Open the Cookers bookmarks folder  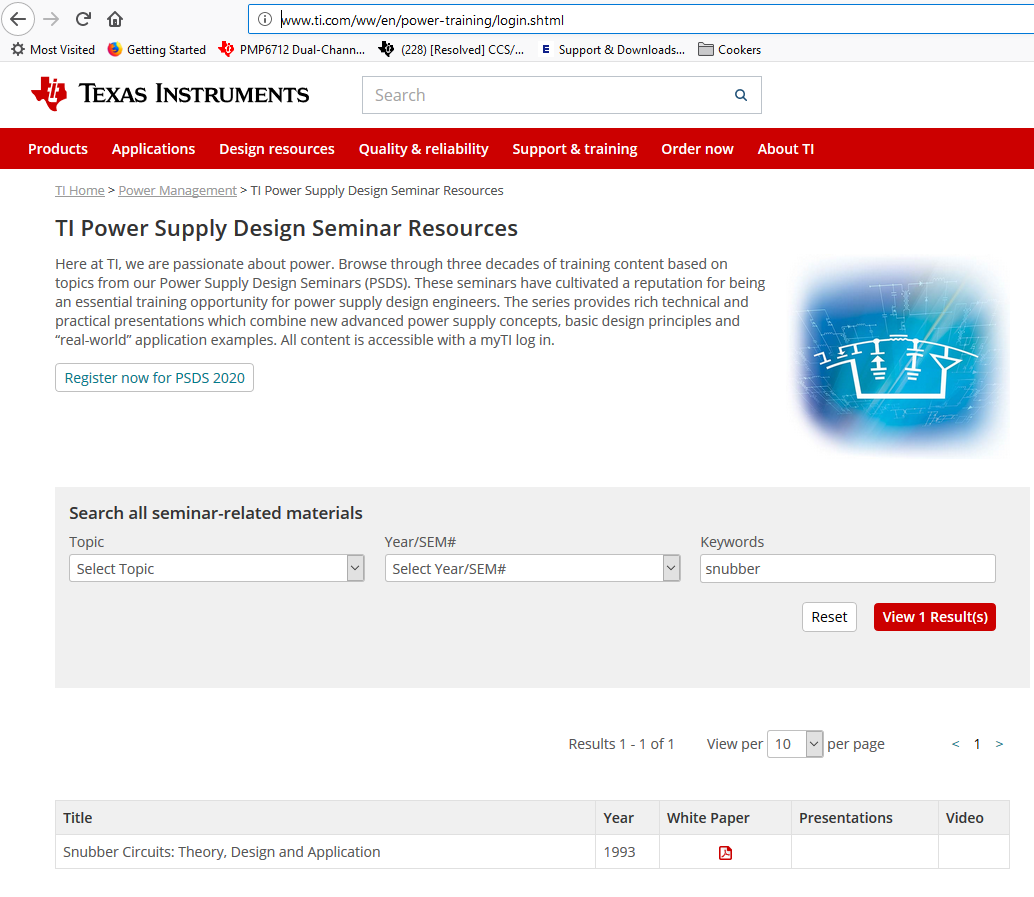tap(729, 49)
